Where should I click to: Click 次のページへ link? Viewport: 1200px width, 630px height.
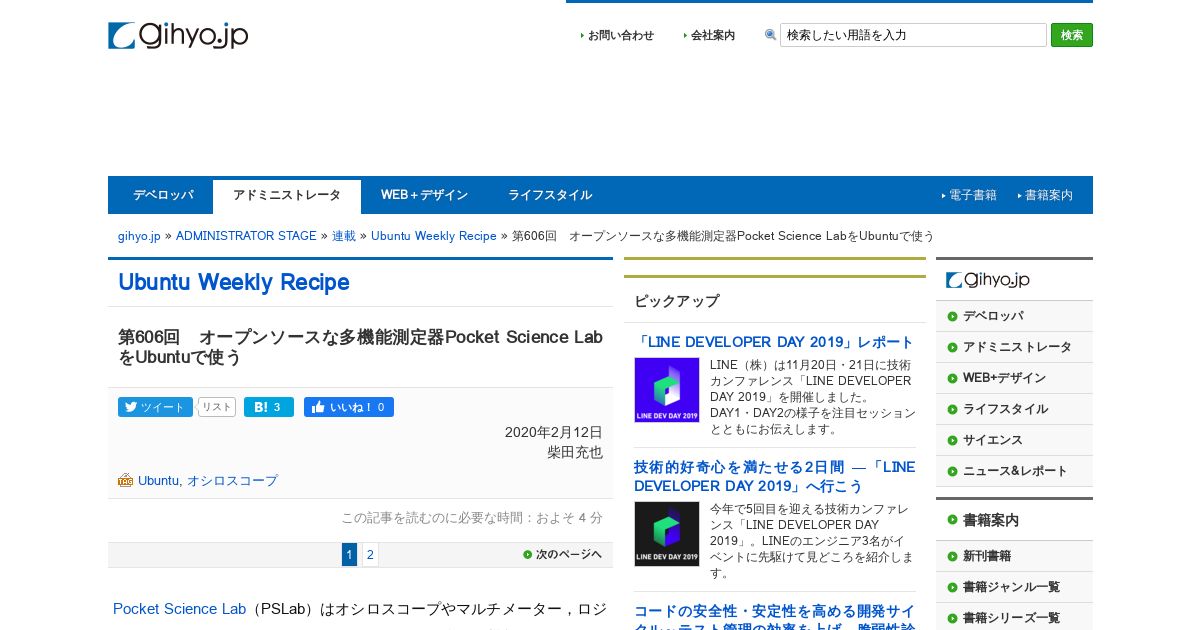click(x=569, y=554)
